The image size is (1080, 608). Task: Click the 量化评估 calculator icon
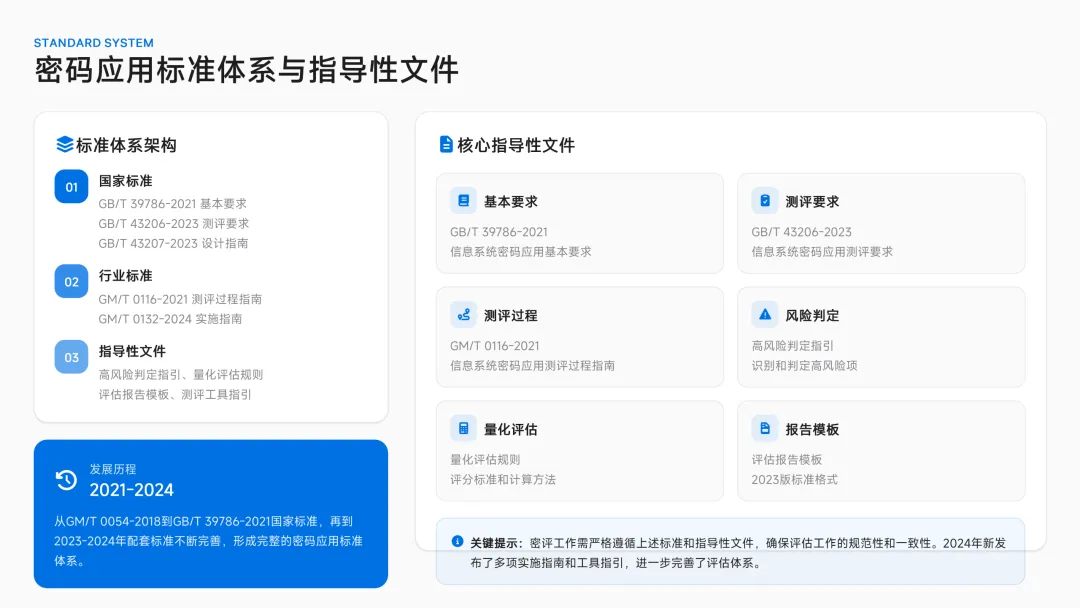pyautogui.click(x=464, y=428)
